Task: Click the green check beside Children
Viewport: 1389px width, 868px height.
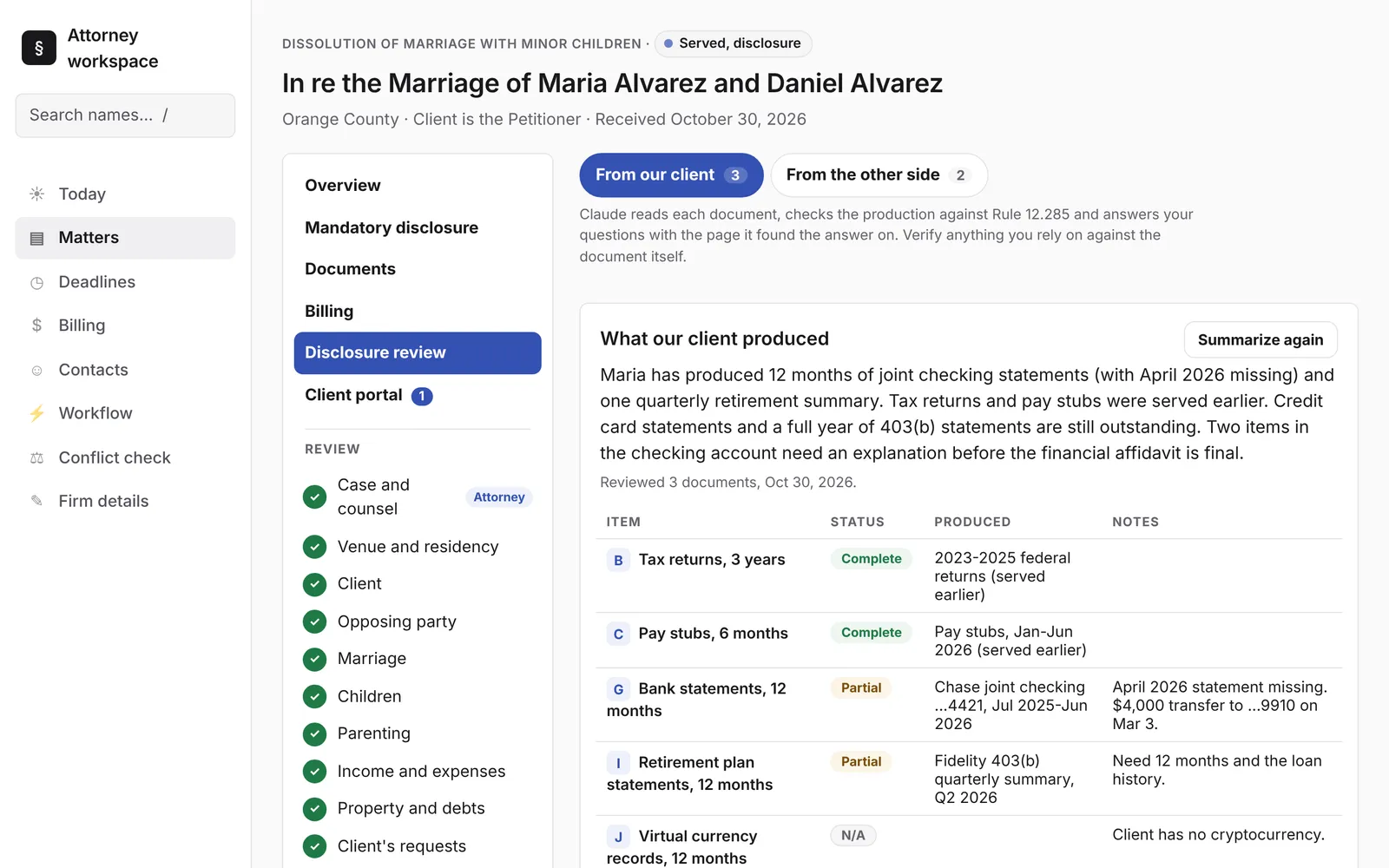Action: tap(314, 696)
